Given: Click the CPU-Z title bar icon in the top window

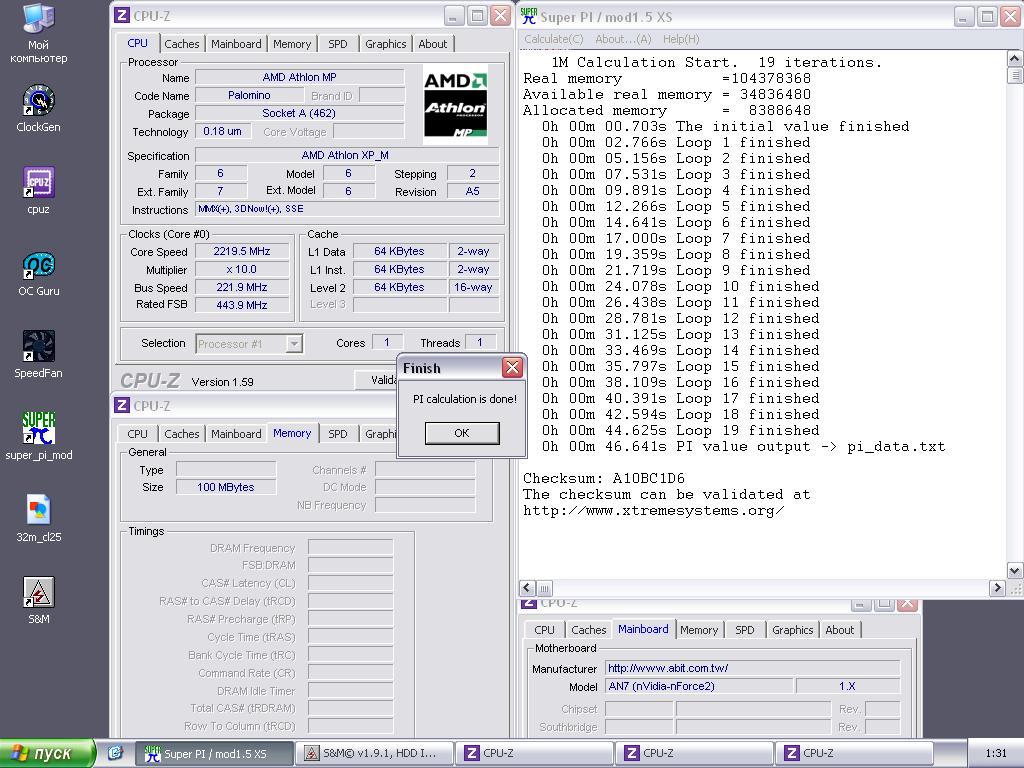Looking at the screenshot, I should 122,15.
